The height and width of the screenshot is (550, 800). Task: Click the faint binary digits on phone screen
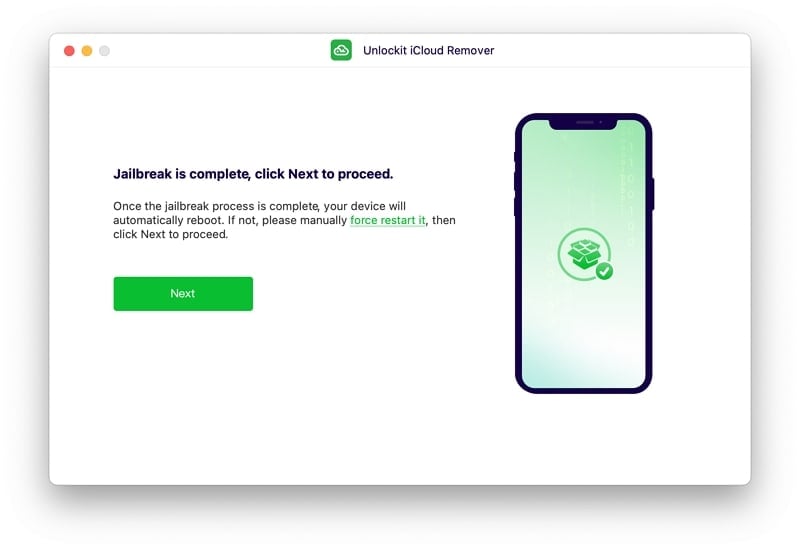[629, 189]
